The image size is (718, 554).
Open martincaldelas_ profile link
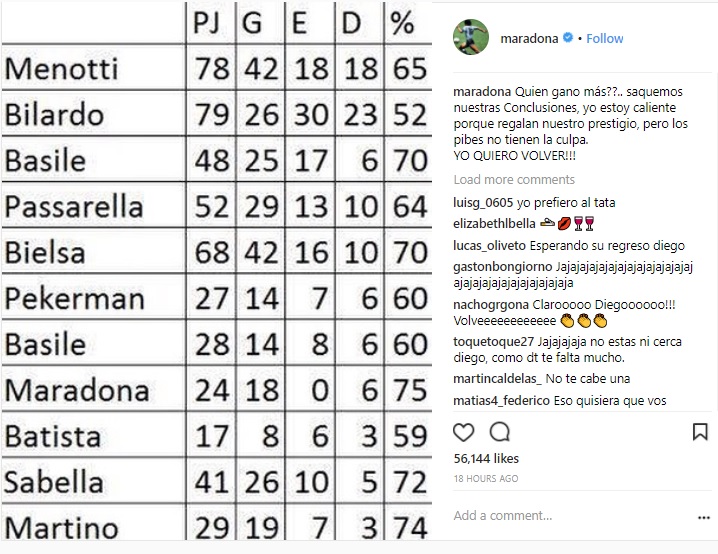tap(497, 379)
